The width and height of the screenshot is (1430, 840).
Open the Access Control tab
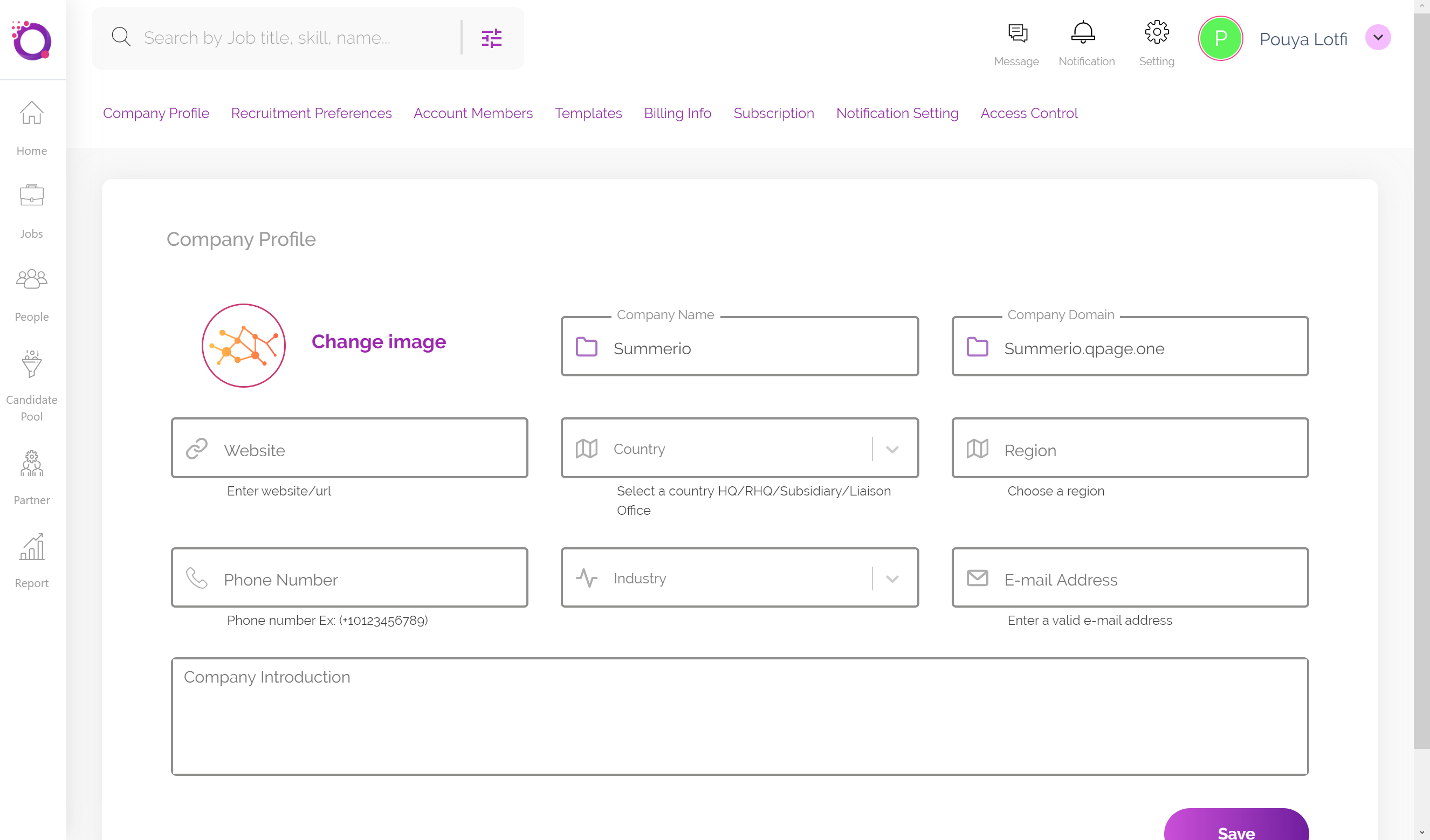1029,113
